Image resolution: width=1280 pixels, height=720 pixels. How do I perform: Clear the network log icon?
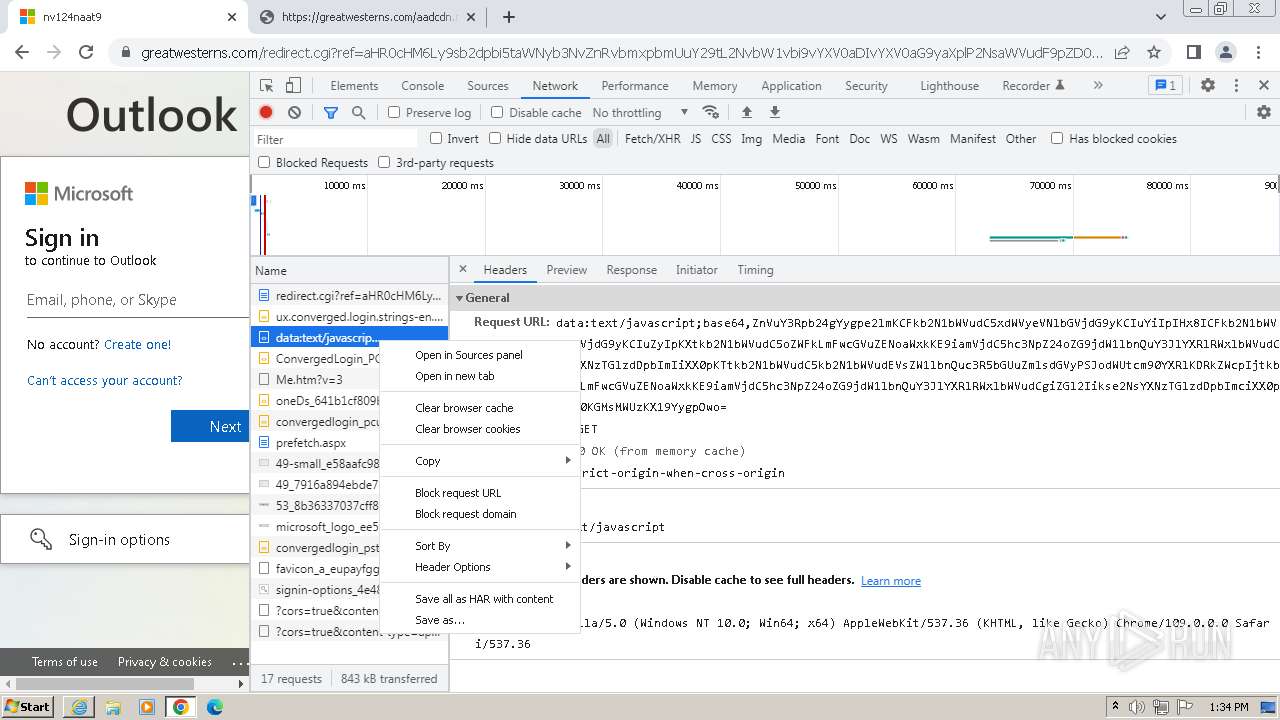pyautogui.click(x=294, y=112)
